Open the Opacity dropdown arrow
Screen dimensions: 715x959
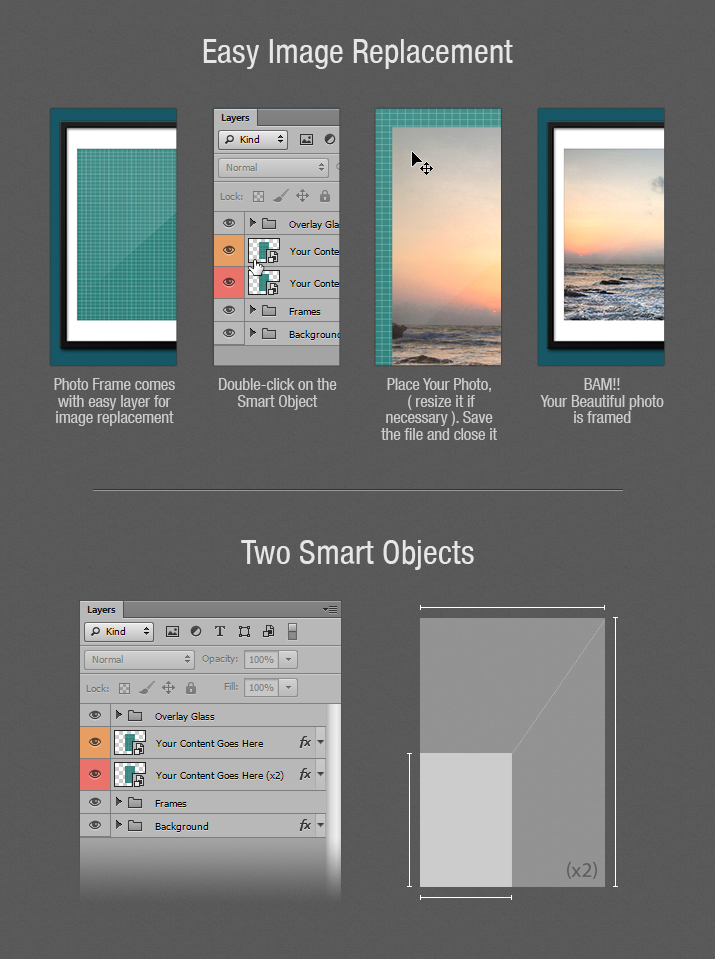click(x=288, y=660)
